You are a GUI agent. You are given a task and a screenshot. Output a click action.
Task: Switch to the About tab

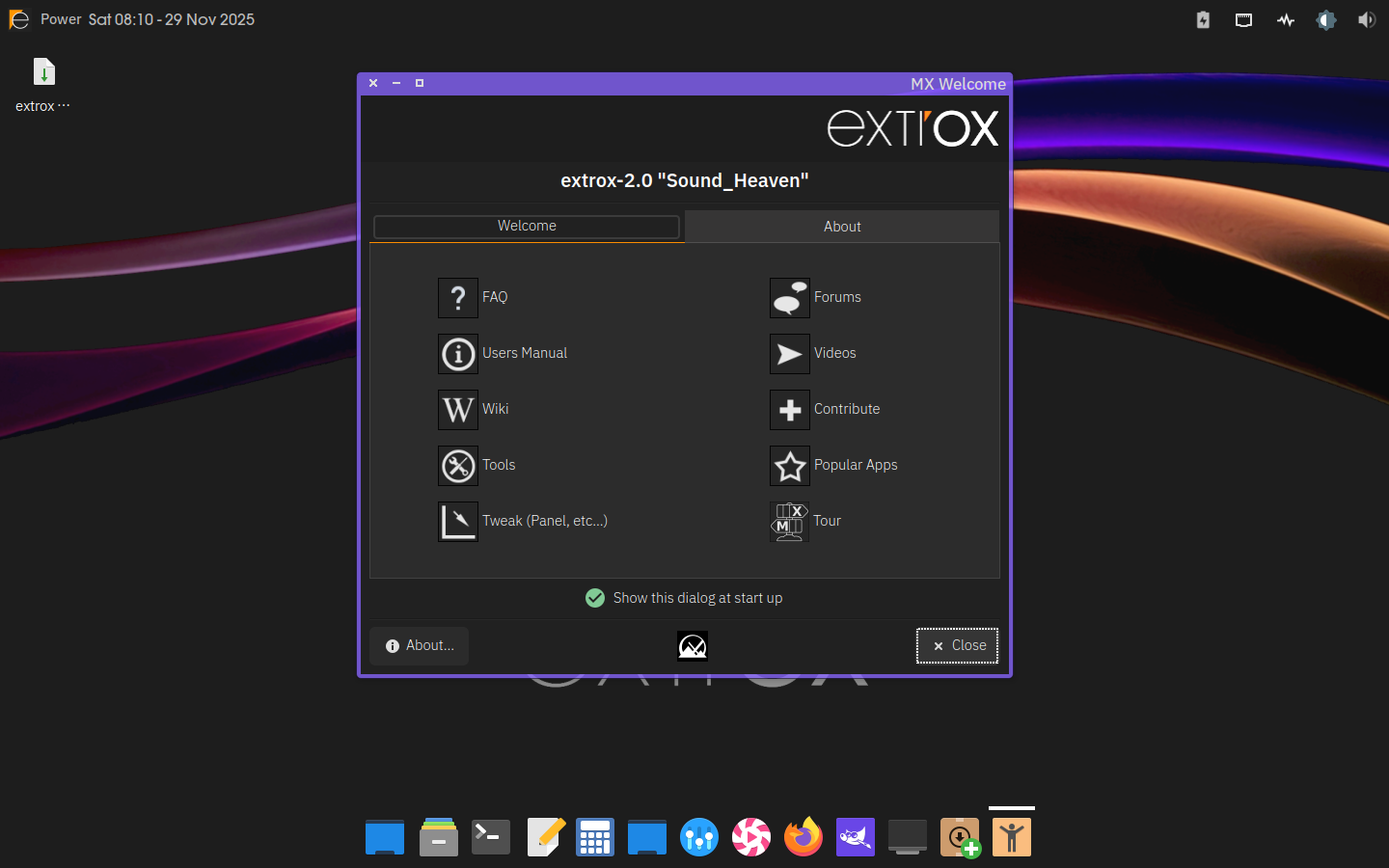pos(842,227)
